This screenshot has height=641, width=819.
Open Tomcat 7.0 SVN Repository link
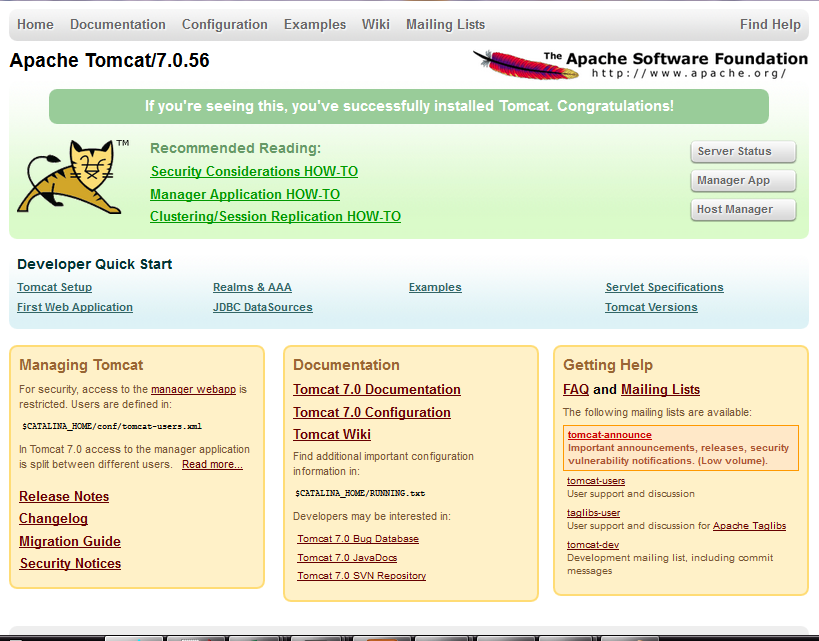361,575
